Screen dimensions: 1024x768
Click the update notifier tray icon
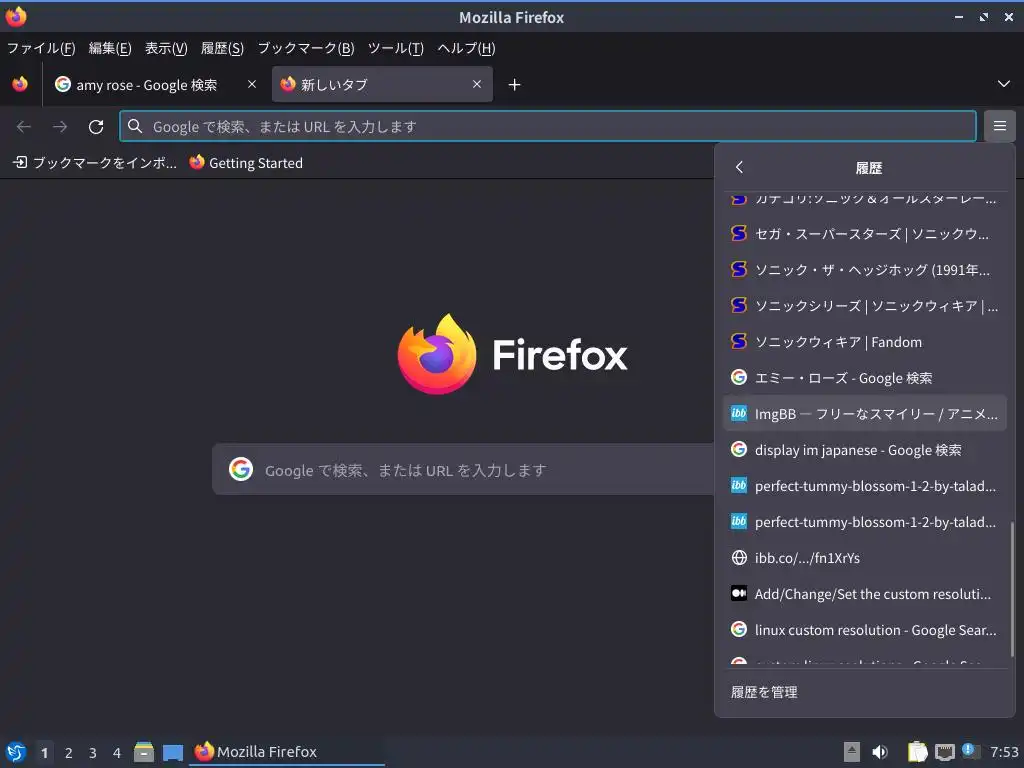(x=970, y=751)
